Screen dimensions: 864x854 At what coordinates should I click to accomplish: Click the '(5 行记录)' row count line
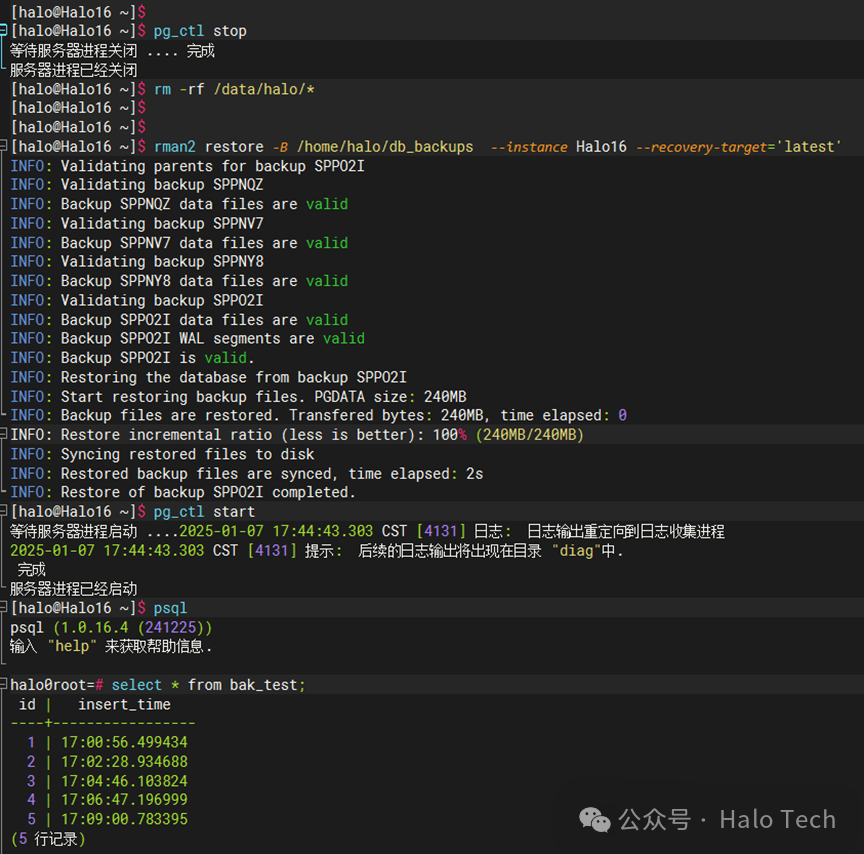48,839
